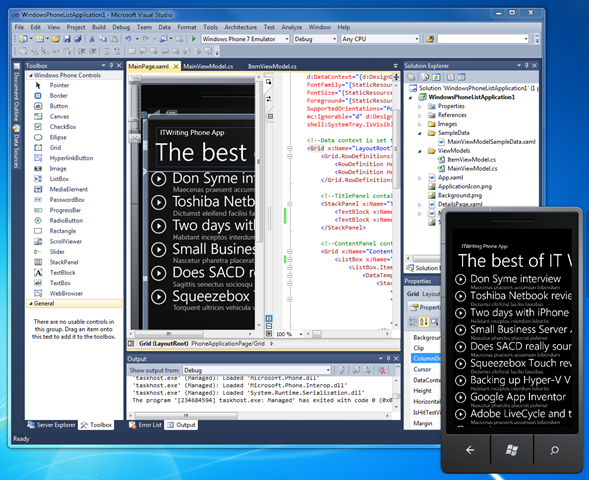Open the Analyze menu

pyautogui.click(x=292, y=27)
